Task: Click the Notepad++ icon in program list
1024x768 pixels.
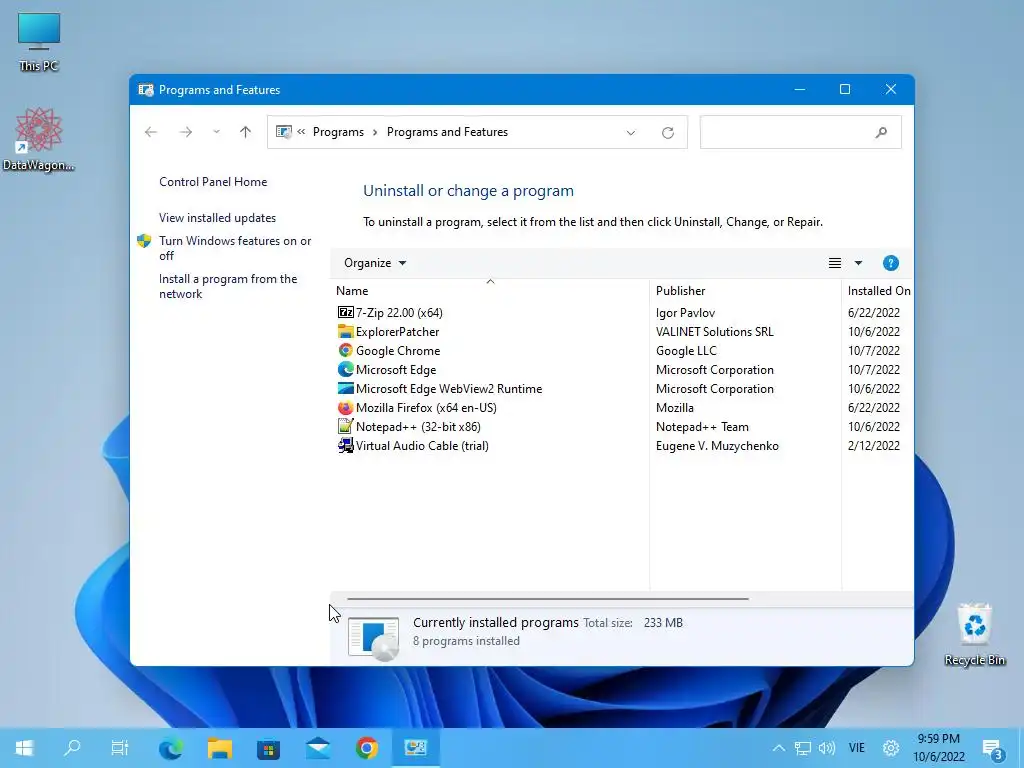Action: 345,426
